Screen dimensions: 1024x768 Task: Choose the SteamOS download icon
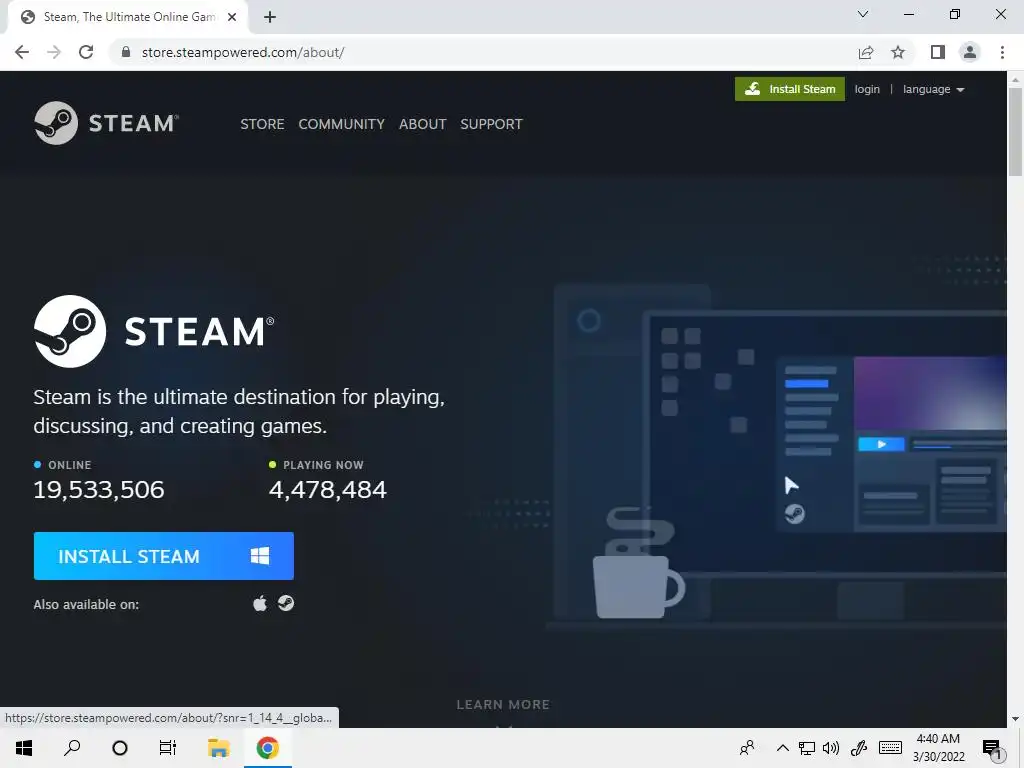(285, 603)
